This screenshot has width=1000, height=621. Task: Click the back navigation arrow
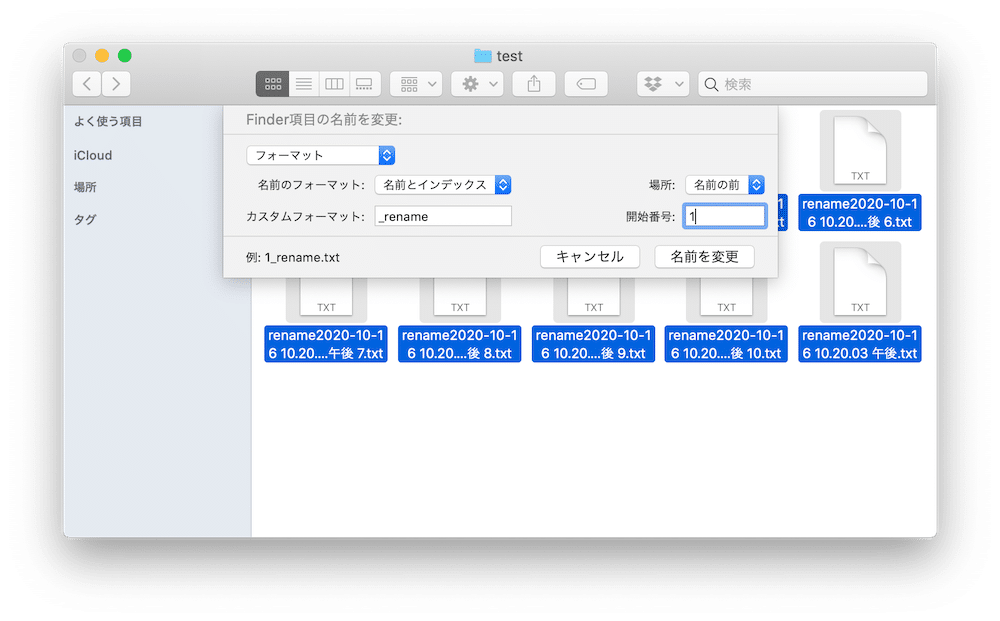pyautogui.click(x=88, y=84)
